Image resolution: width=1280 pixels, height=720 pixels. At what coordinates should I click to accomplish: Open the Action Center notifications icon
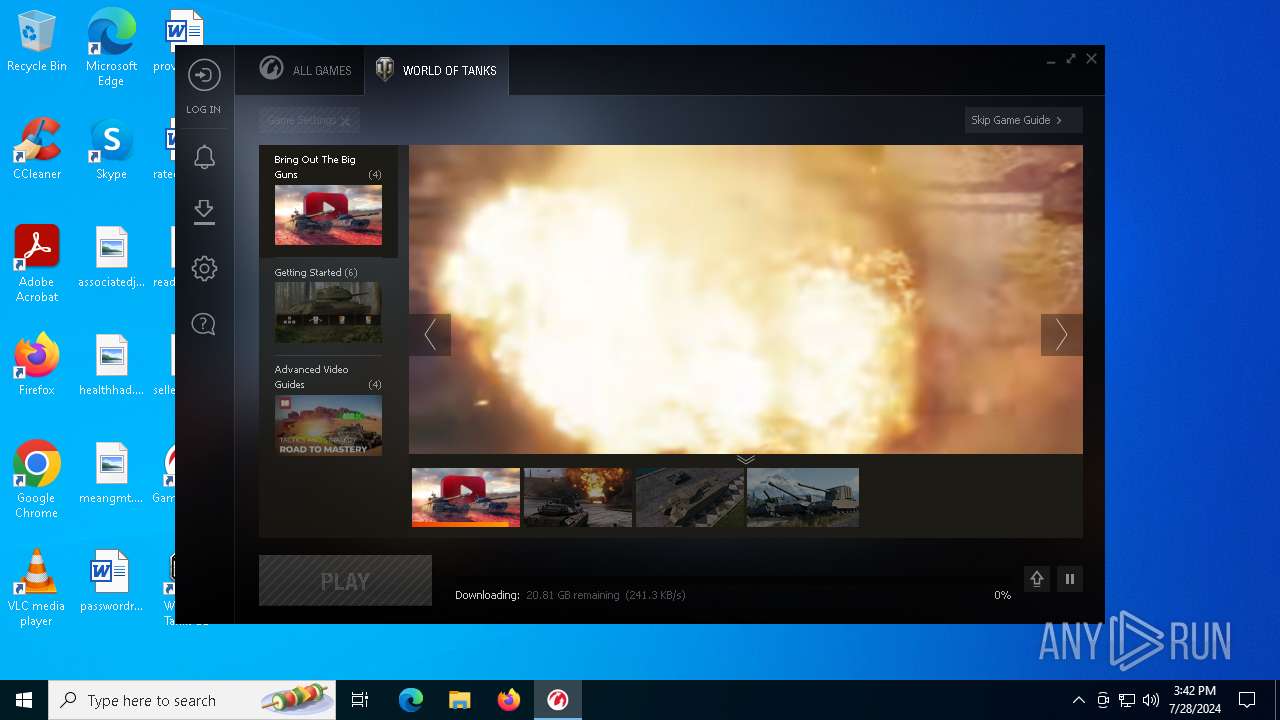pos(1247,700)
